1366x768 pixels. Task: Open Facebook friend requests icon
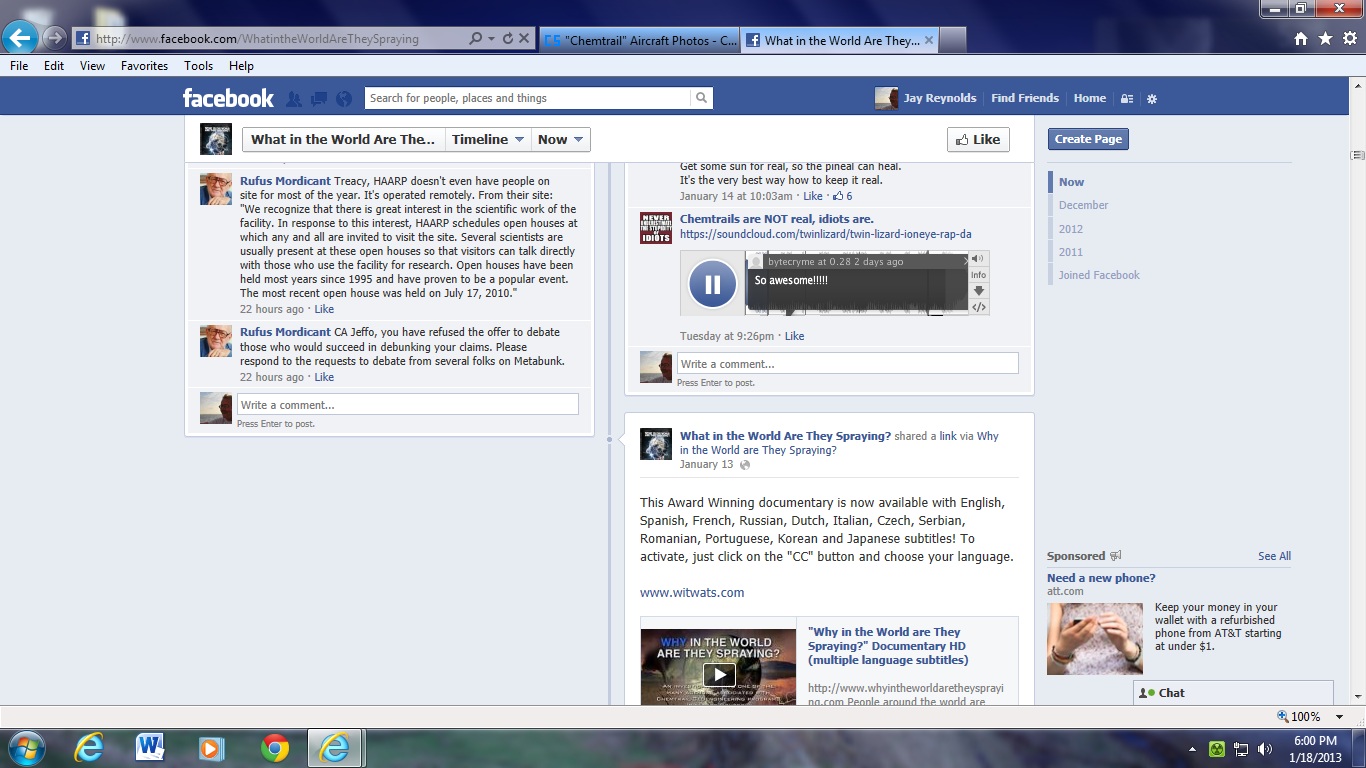(294, 98)
